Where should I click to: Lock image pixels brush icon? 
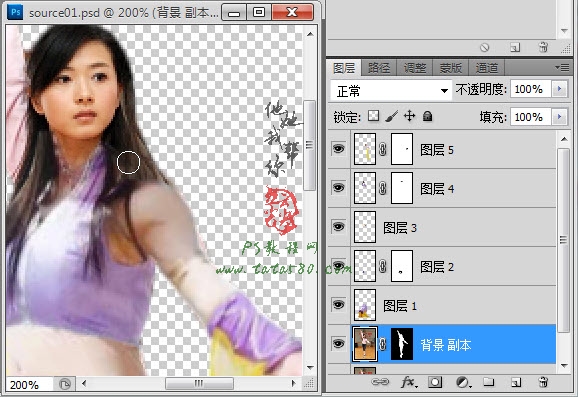[391, 116]
